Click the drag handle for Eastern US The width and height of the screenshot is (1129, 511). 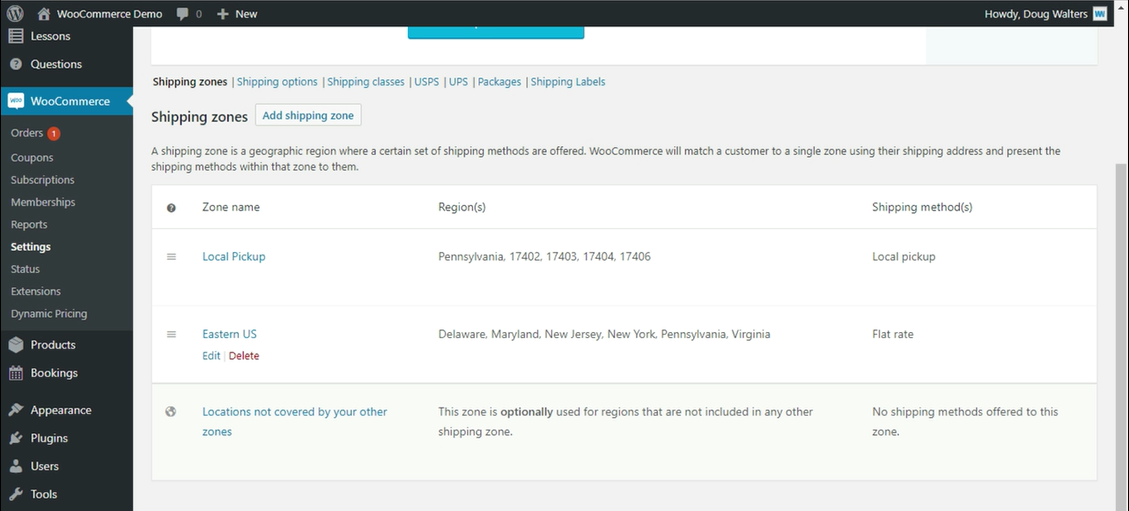[171, 334]
